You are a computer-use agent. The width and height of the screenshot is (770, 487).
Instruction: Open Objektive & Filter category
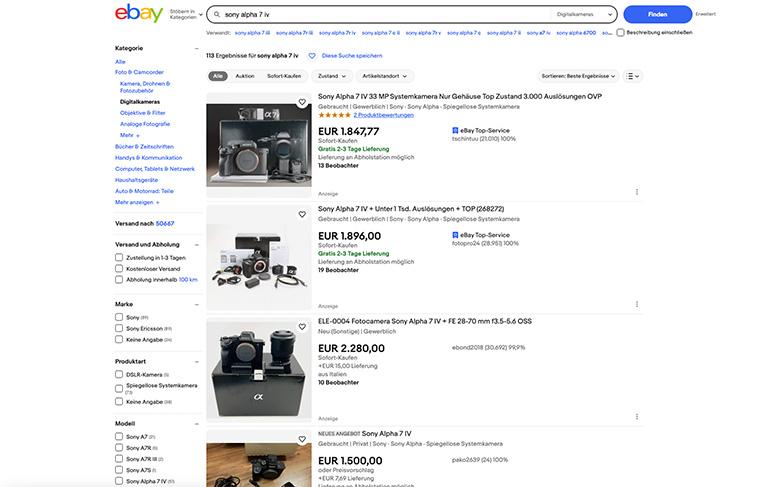(x=142, y=113)
